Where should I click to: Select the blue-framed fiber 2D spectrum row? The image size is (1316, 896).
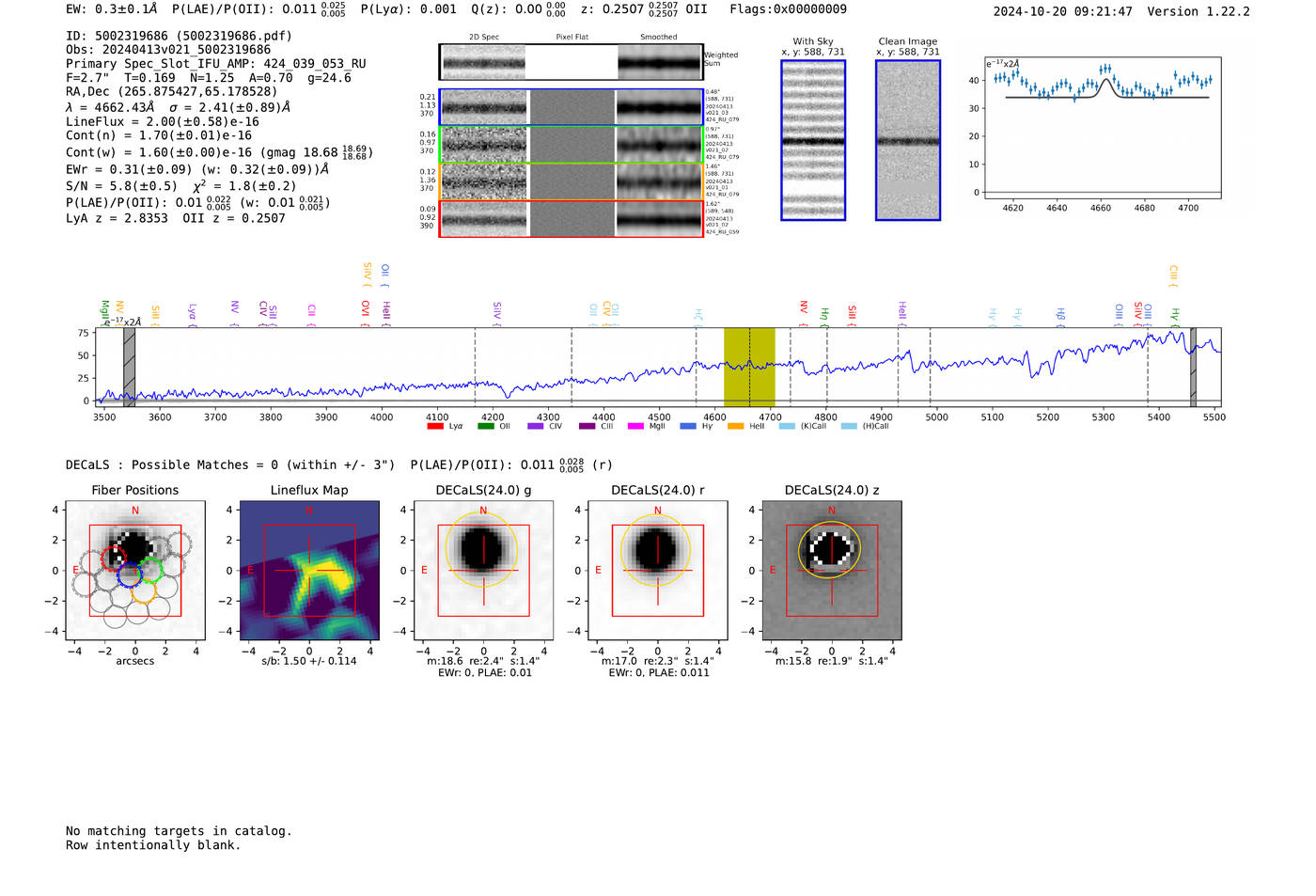click(x=571, y=107)
